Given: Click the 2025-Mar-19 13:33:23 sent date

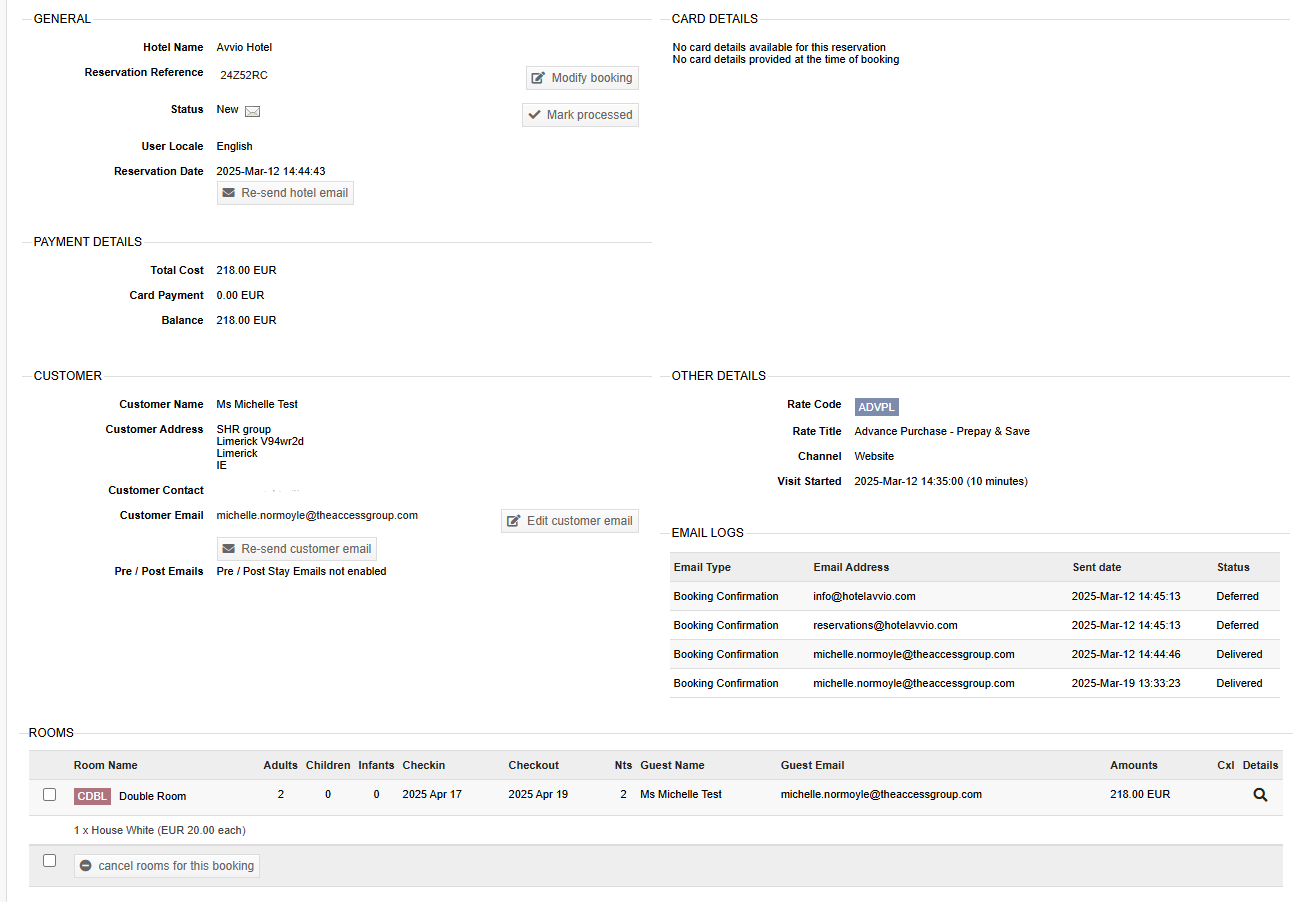Looking at the screenshot, I should click(1125, 683).
